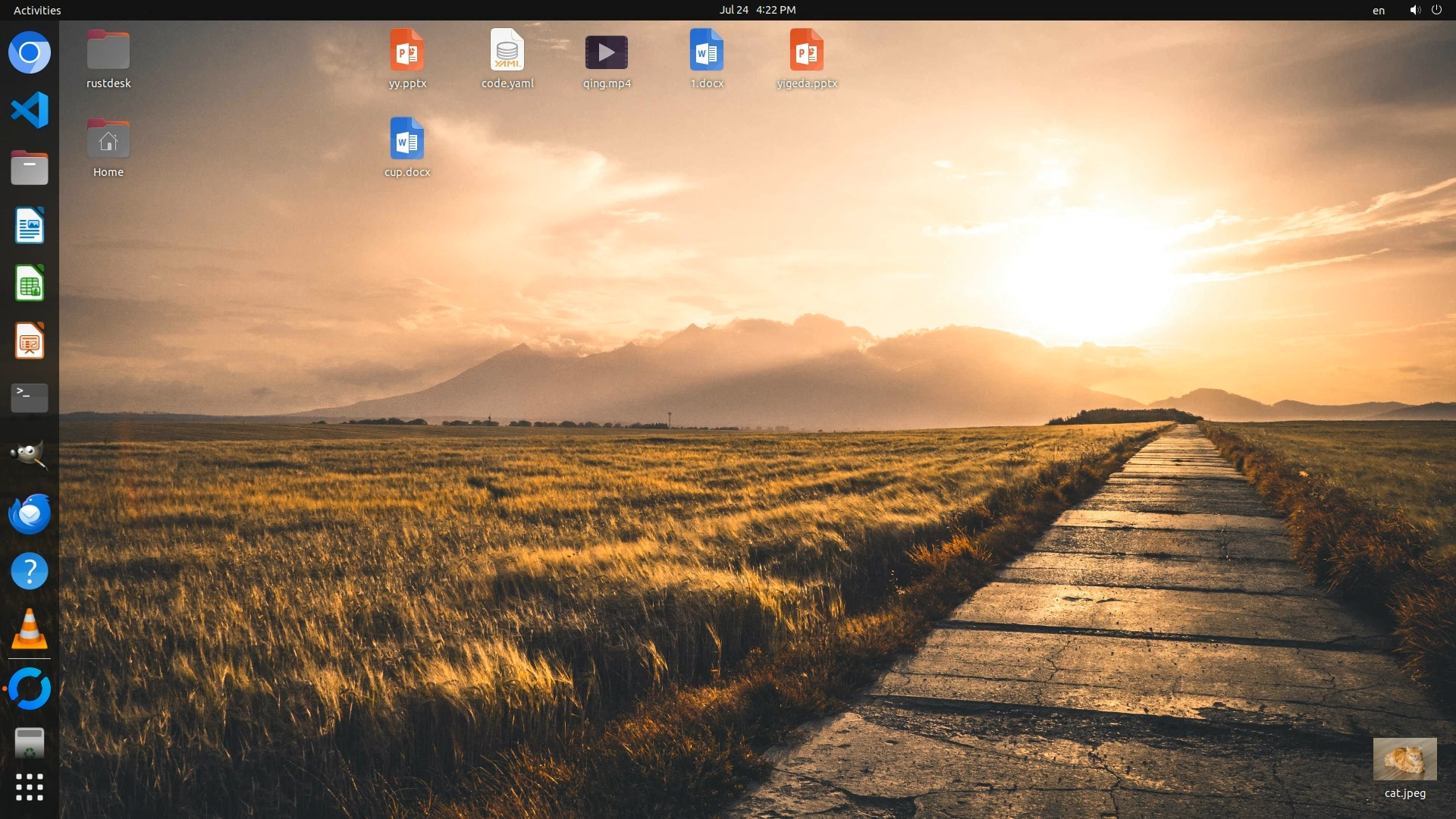Open the en input source dropdown
The width and height of the screenshot is (1456, 819).
(x=1378, y=11)
